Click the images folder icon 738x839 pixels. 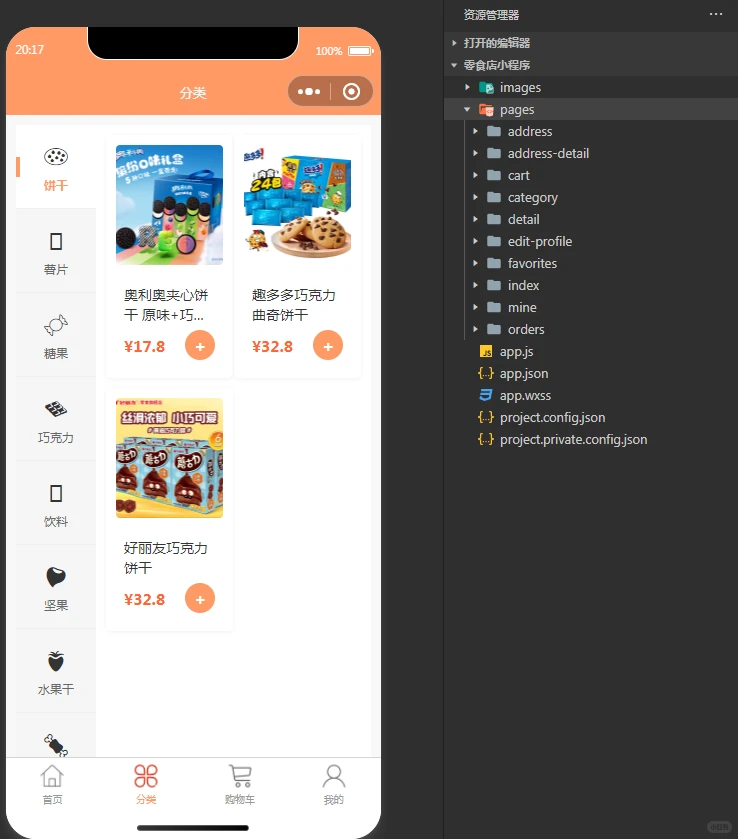click(486, 87)
